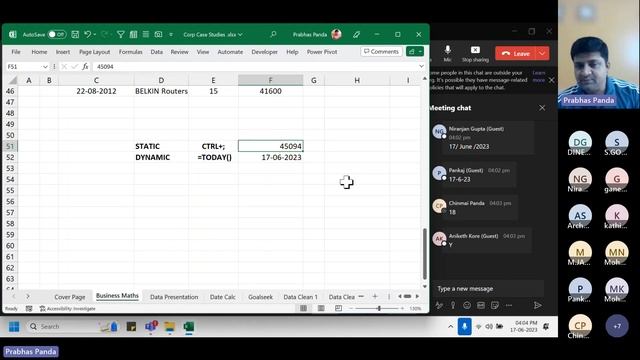This screenshot has width=640, height=360.
Task: Close the Meeting chat panel
Action: tap(542, 108)
